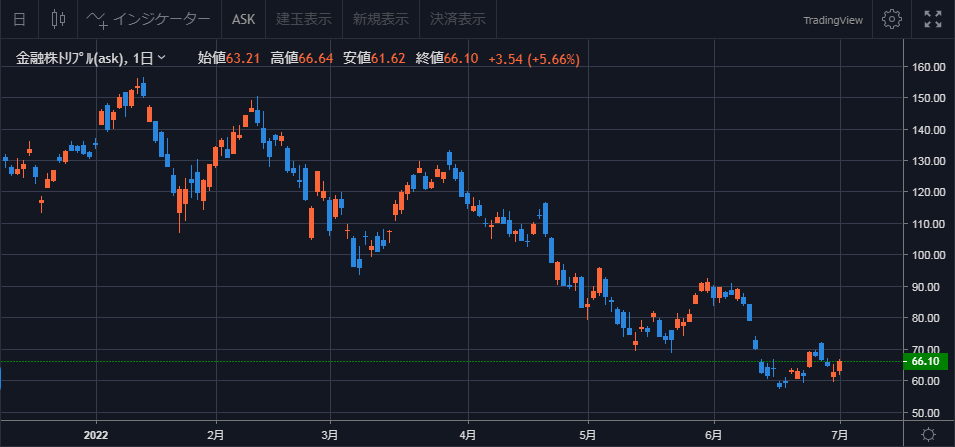
Task: Click the 6月 label on time axis
Action: pyautogui.click(x=714, y=435)
